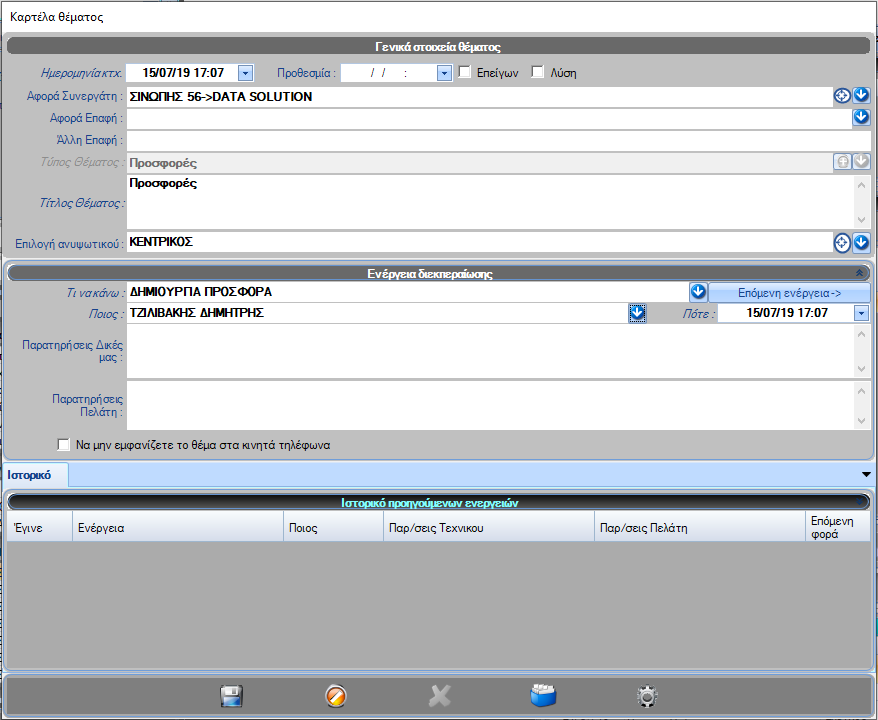Screen dimensions: 878x720
Task: Open tab list arrow right of Ιστορικό
Action: (x=866, y=473)
